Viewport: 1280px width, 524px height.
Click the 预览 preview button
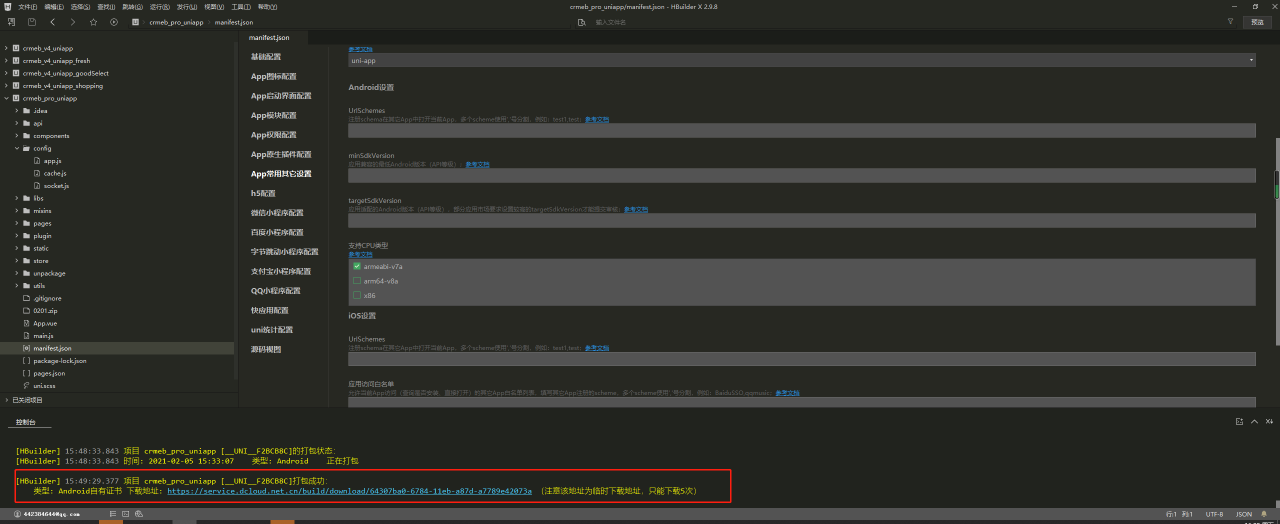pyautogui.click(x=1257, y=21)
